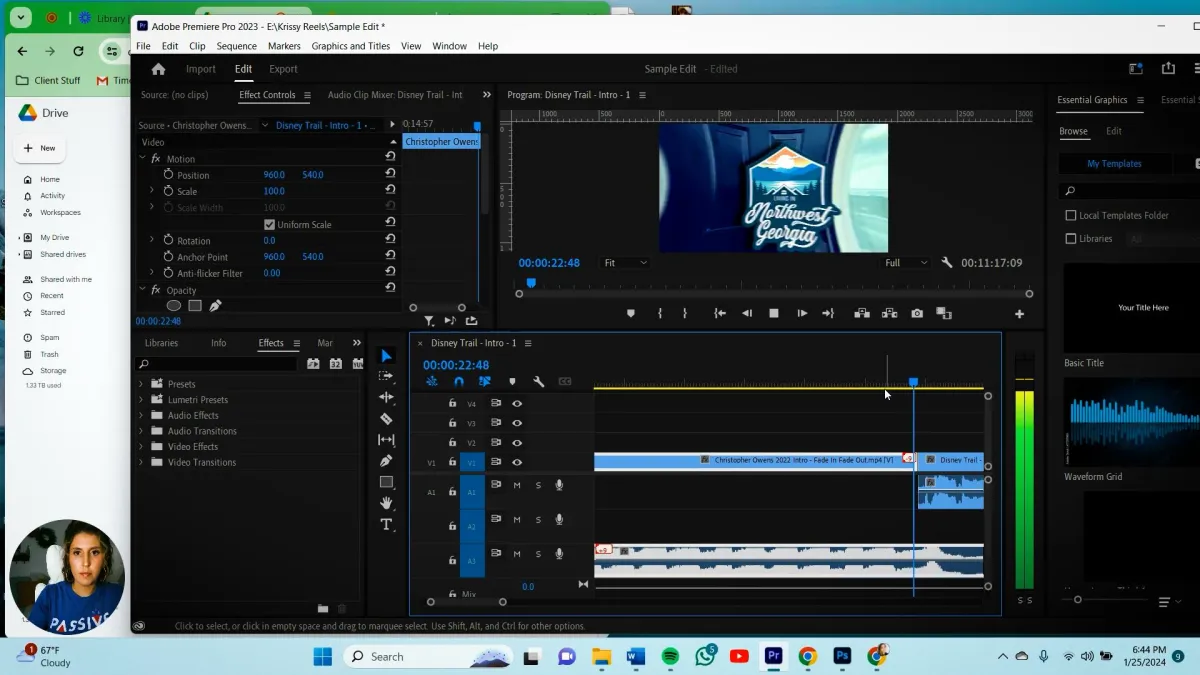Image resolution: width=1200 pixels, height=675 pixels.
Task: Select the Ripple Edit tool
Action: coord(386,398)
